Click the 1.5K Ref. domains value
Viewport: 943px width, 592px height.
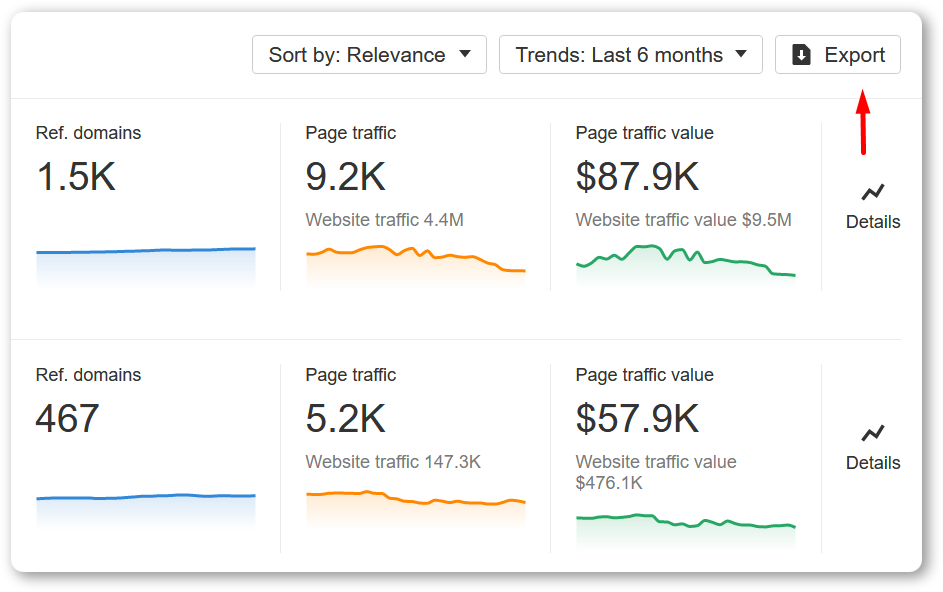(76, 177)
